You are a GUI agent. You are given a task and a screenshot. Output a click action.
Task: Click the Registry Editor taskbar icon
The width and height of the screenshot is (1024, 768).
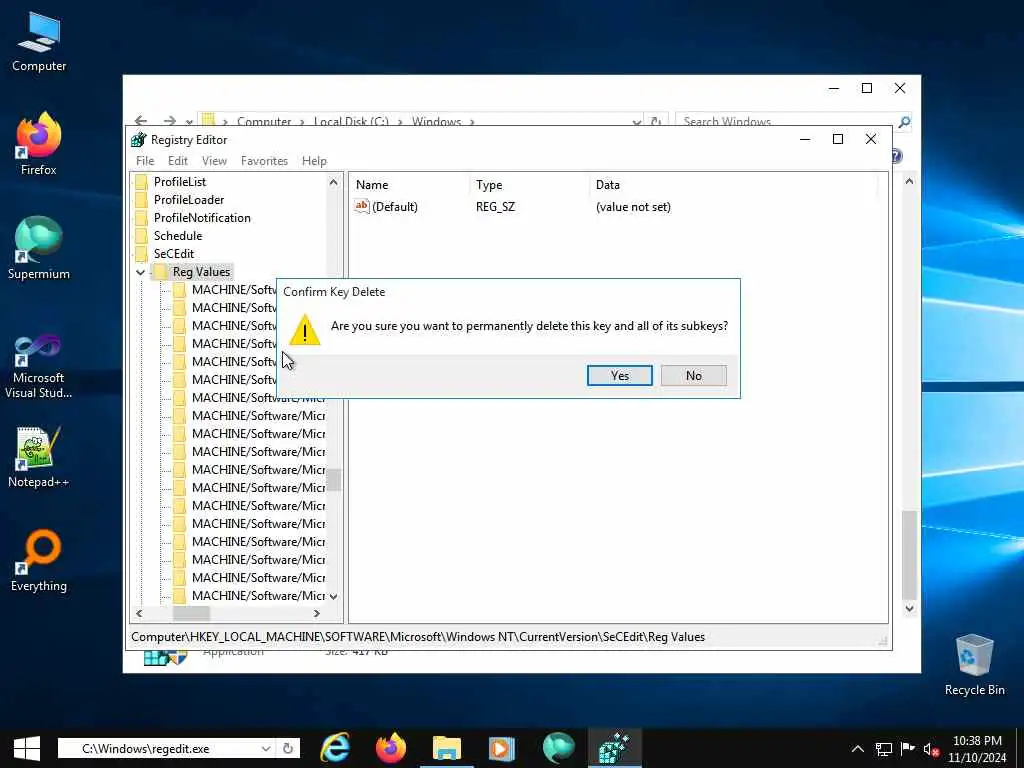pos(614,748)
